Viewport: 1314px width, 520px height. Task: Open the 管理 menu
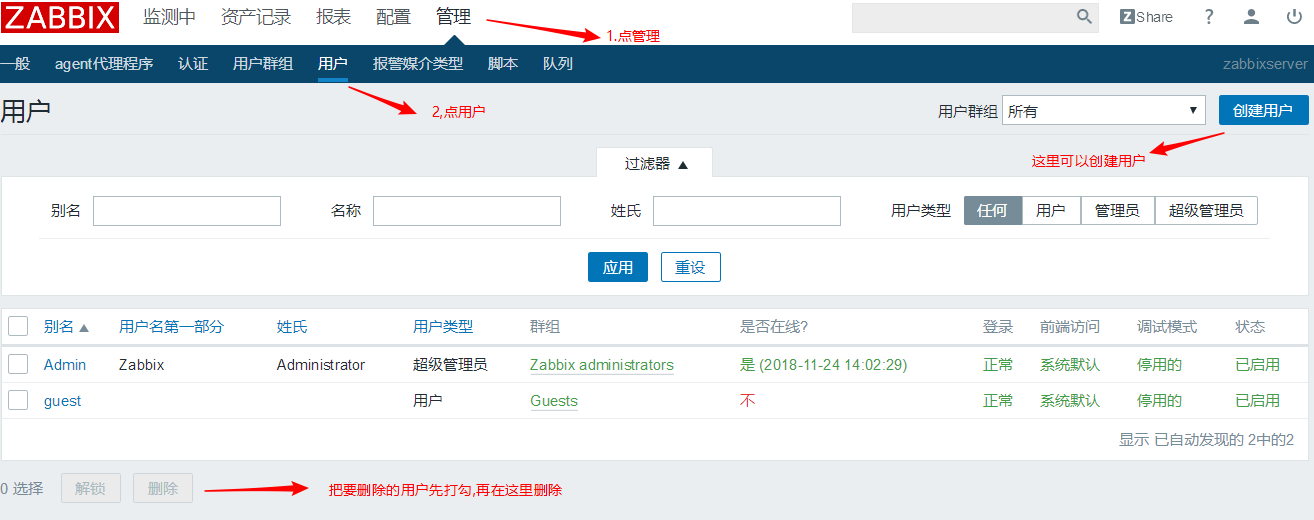tap(454, 17)
